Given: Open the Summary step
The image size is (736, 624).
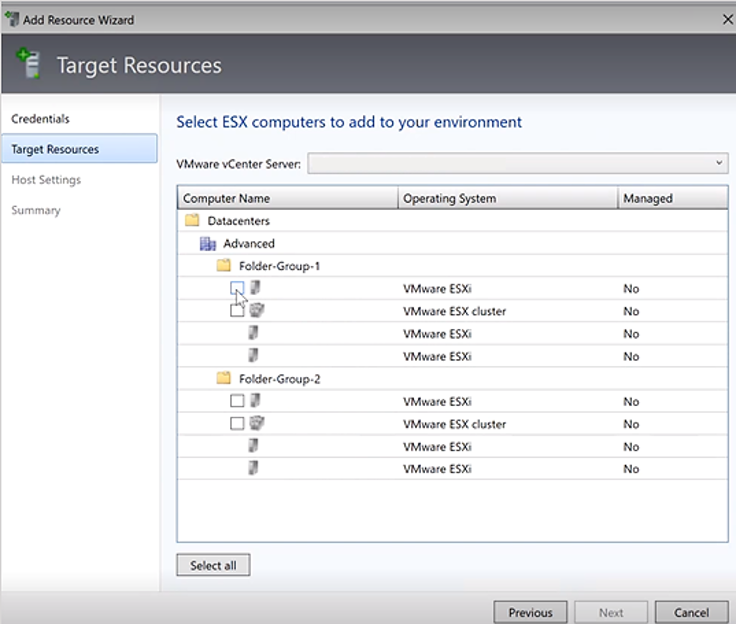Looking at the screenshot, I should 36,210.
